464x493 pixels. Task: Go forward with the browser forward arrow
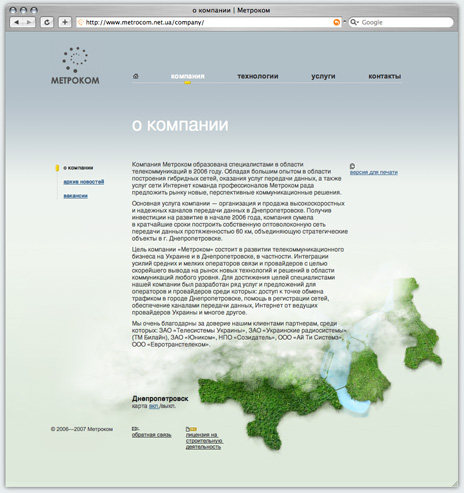point(29,22)
